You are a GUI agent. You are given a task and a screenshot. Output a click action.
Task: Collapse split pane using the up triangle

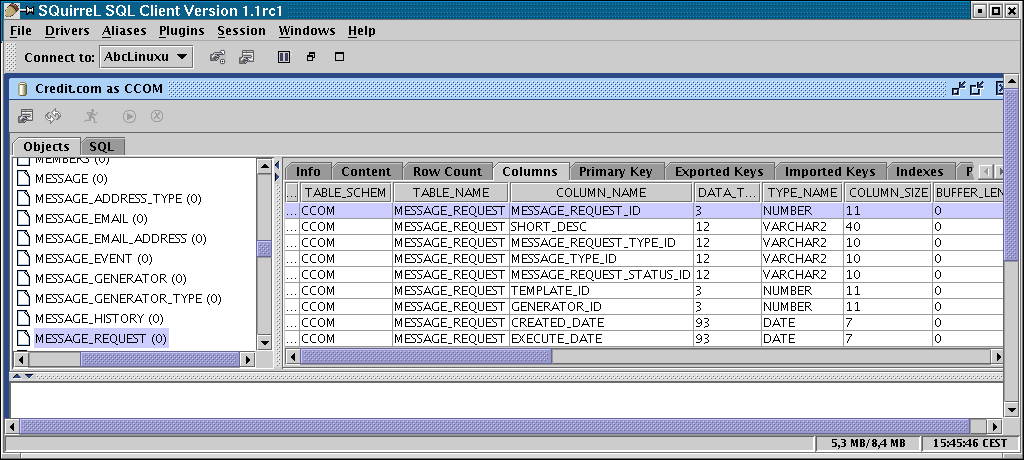click(18, 376)
